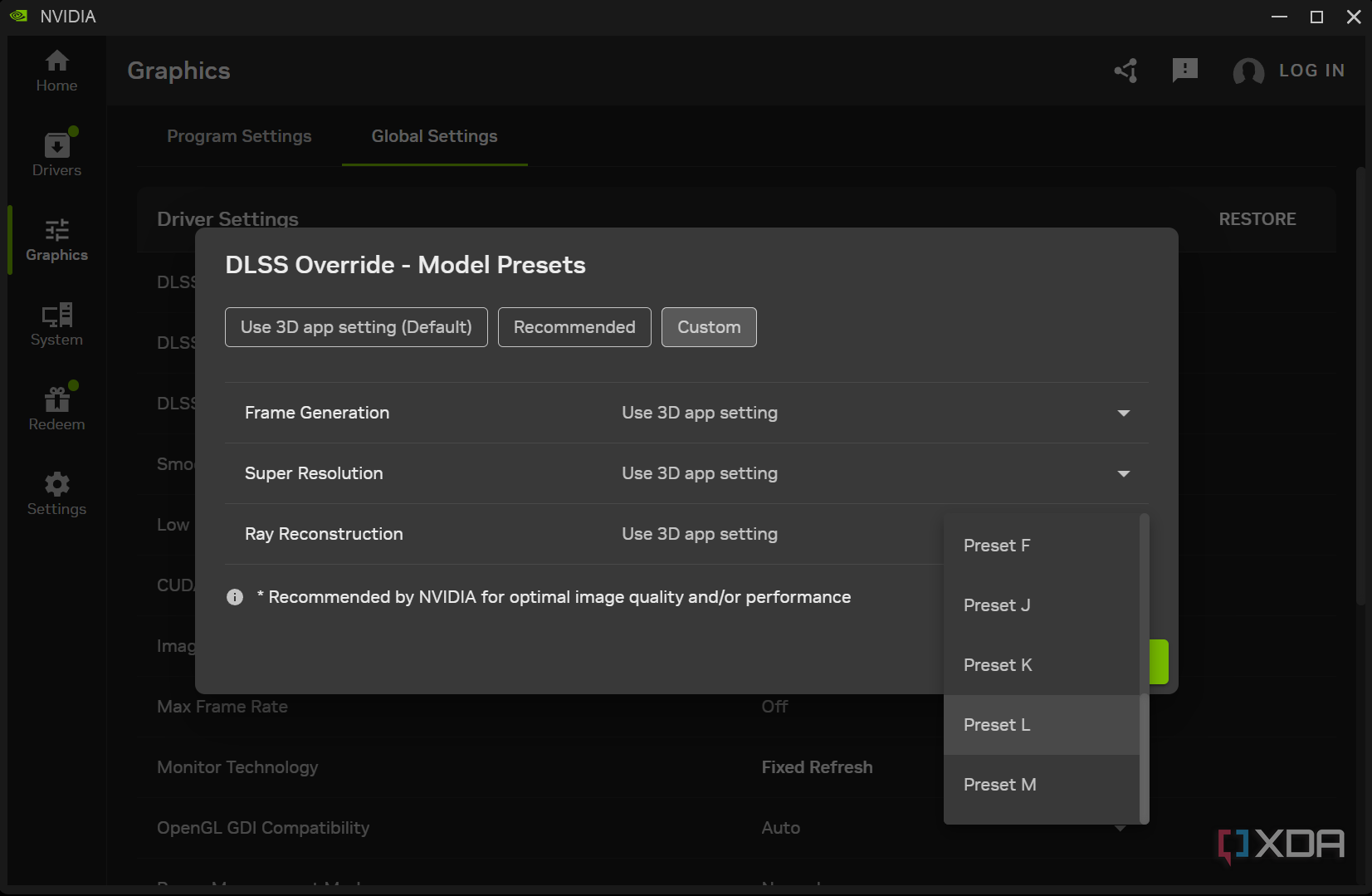This screenshot has width=1372, height=896.
Task: Click the main page vertical scrollbar
Action: point(1360,386)
